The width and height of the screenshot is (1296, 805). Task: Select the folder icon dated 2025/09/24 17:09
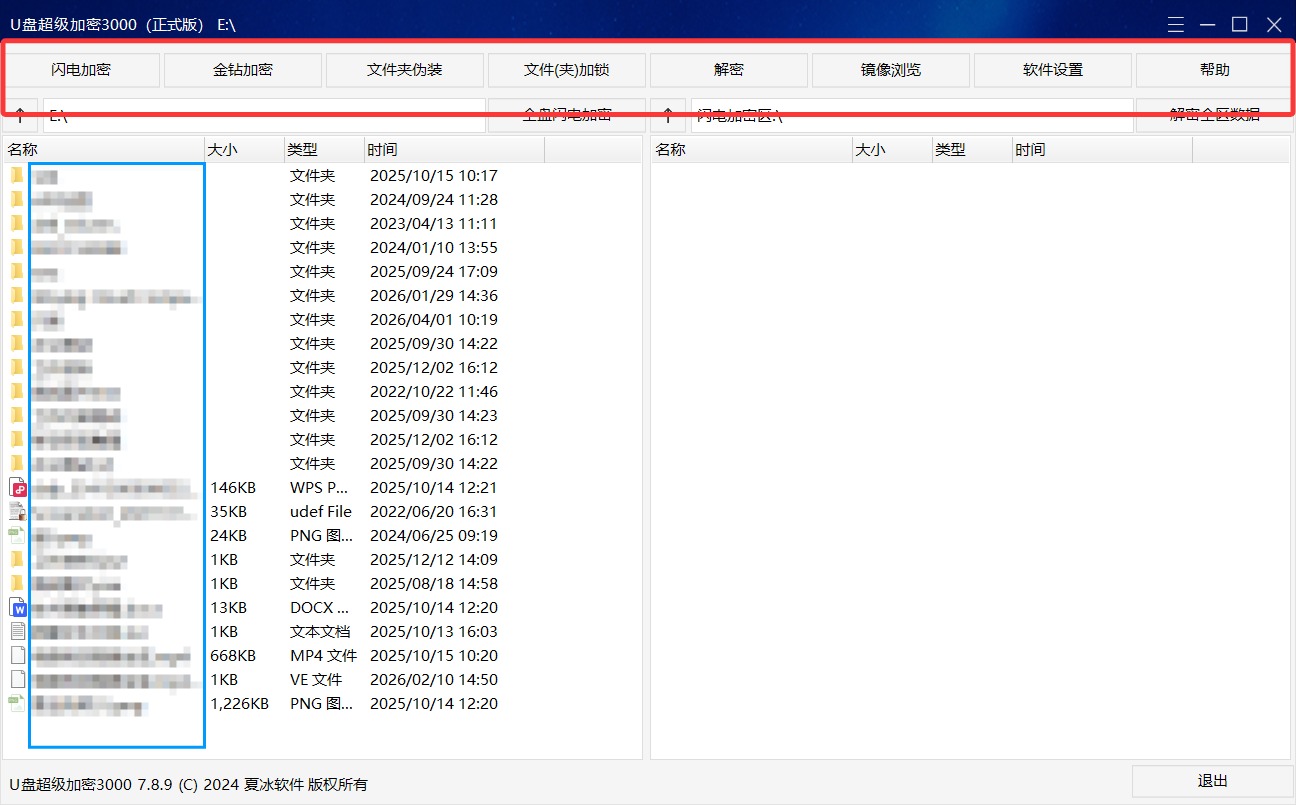(17, 271)
